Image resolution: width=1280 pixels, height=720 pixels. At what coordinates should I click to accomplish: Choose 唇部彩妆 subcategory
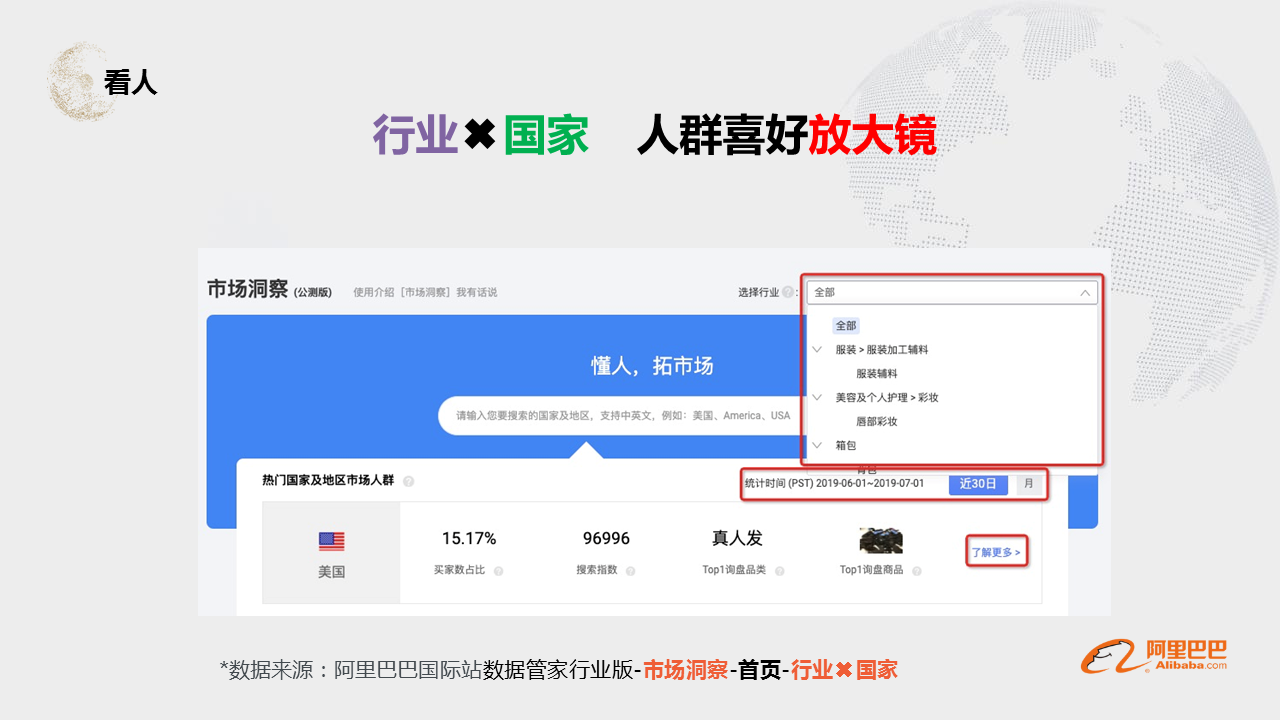coord(876,421)
